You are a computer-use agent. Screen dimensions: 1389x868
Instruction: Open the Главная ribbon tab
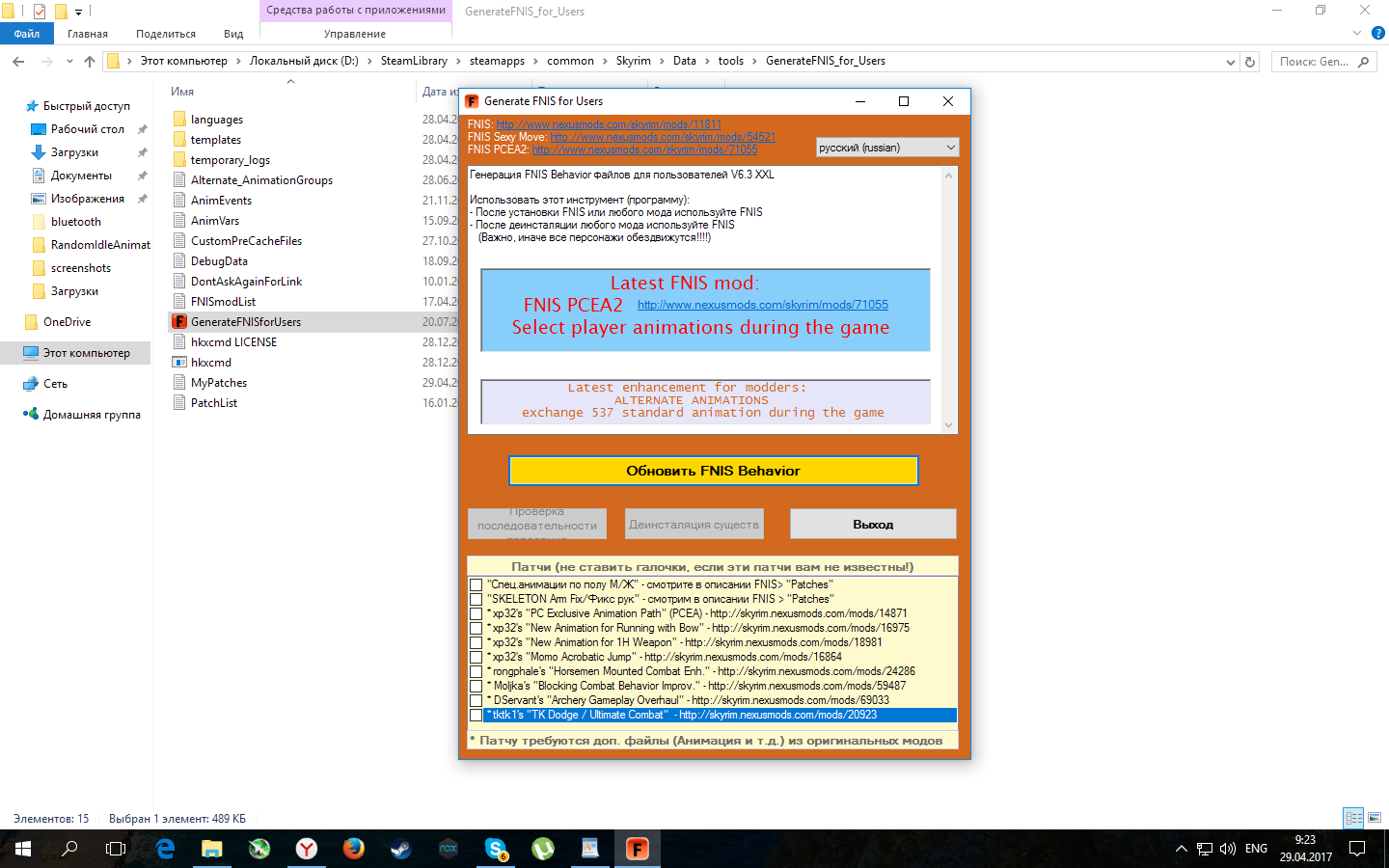[88, 34]
